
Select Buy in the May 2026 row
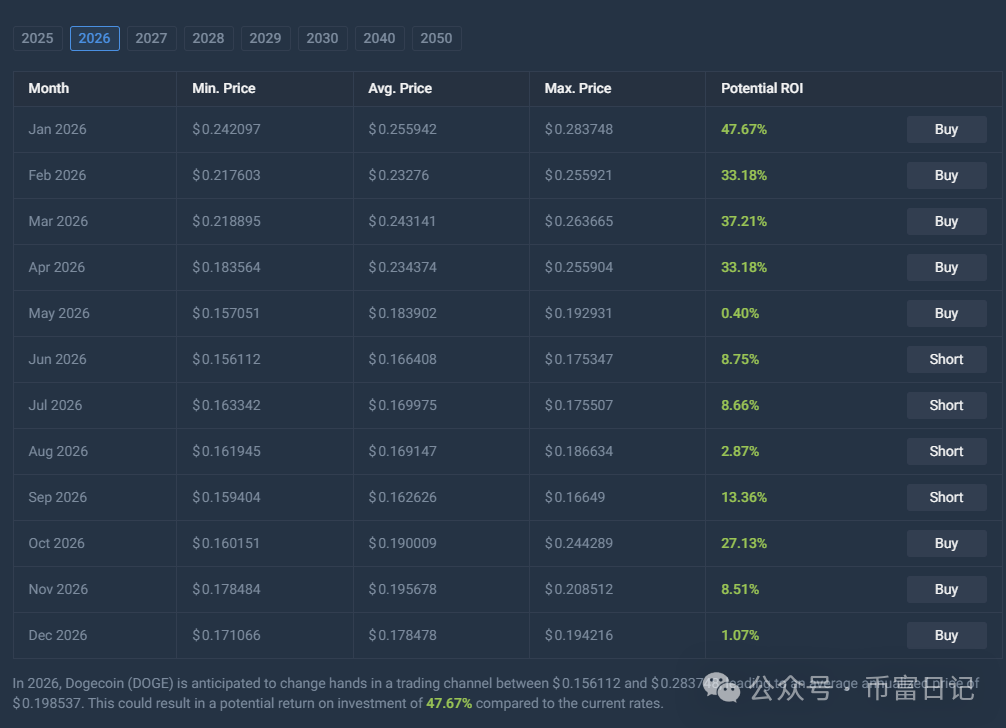click(946, 314)
